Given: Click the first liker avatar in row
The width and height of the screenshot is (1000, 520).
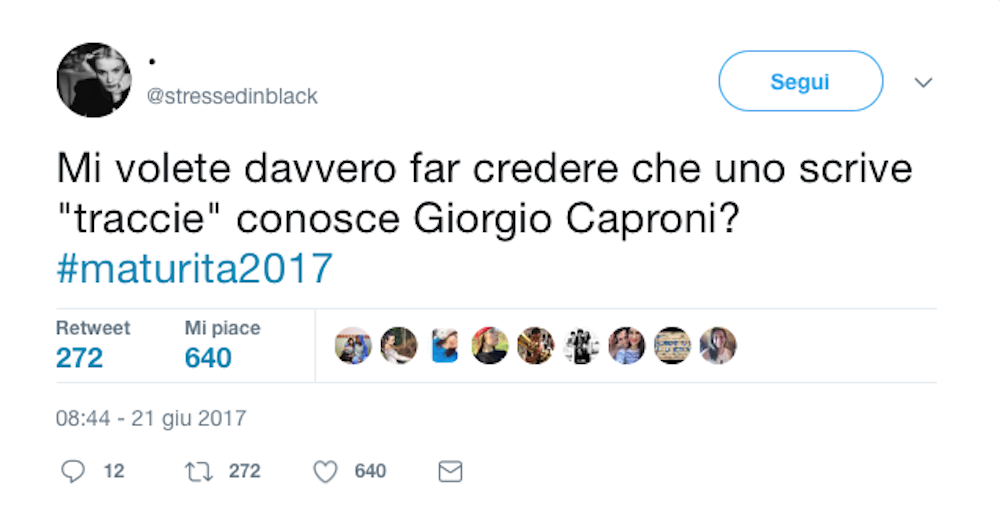Looking at the screenshot, I should point(353,346).
